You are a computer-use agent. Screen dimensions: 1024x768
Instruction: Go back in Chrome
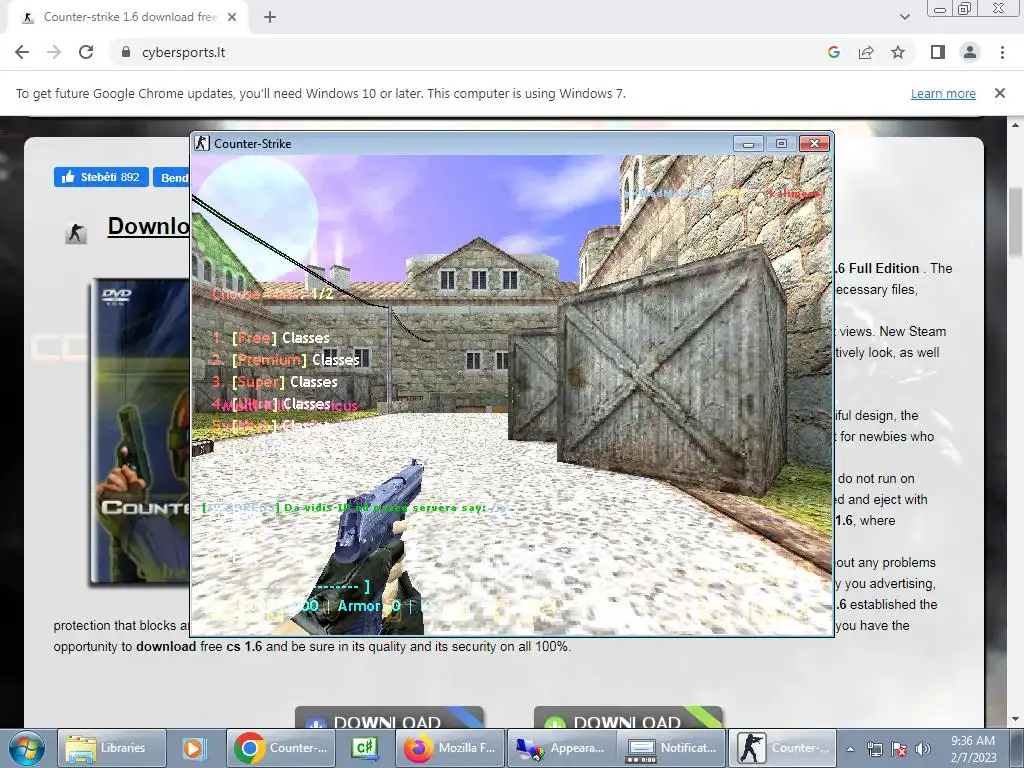click(22, 52)
